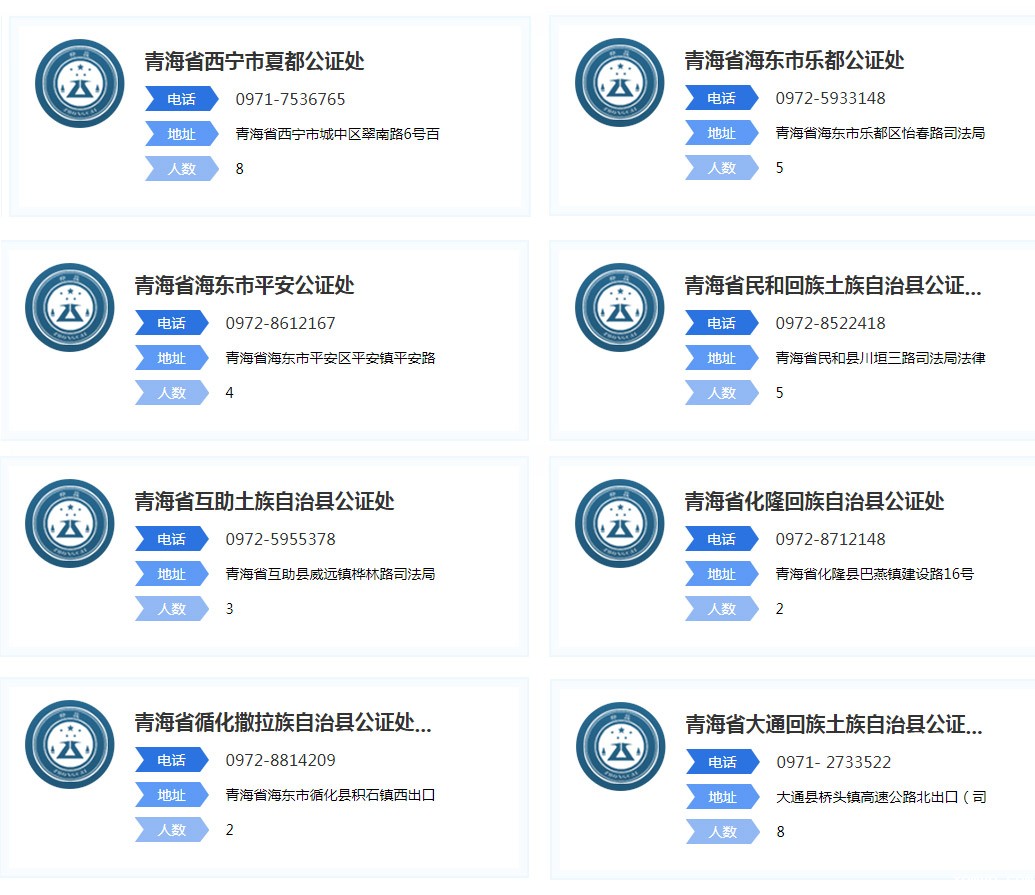The height and width of the screenshot is (895, 1035).
Task: Click the 青海省海东市平安公证处 emblem logo
Action: tap(69, 307)
